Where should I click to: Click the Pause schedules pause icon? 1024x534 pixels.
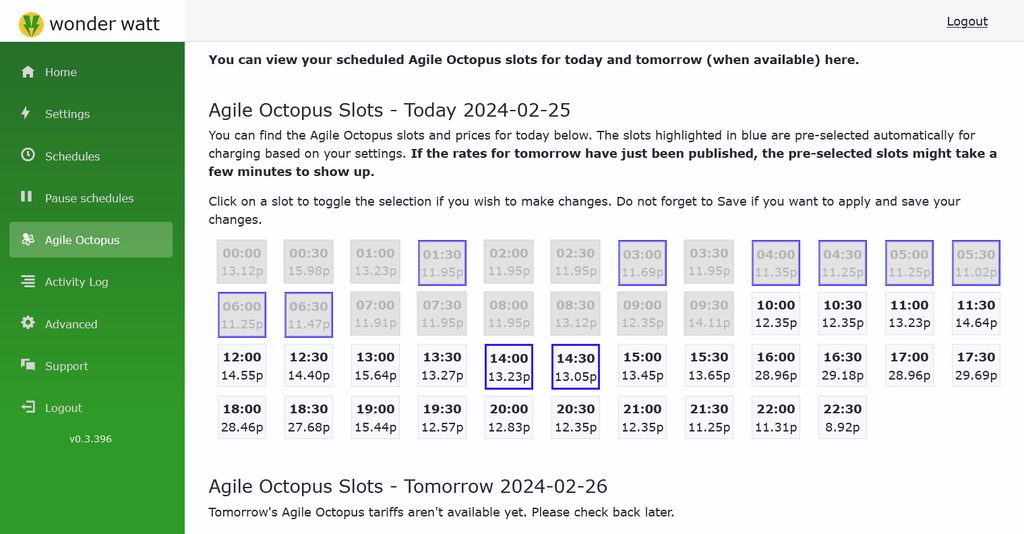pyautogui.click(x=27, y=197)
